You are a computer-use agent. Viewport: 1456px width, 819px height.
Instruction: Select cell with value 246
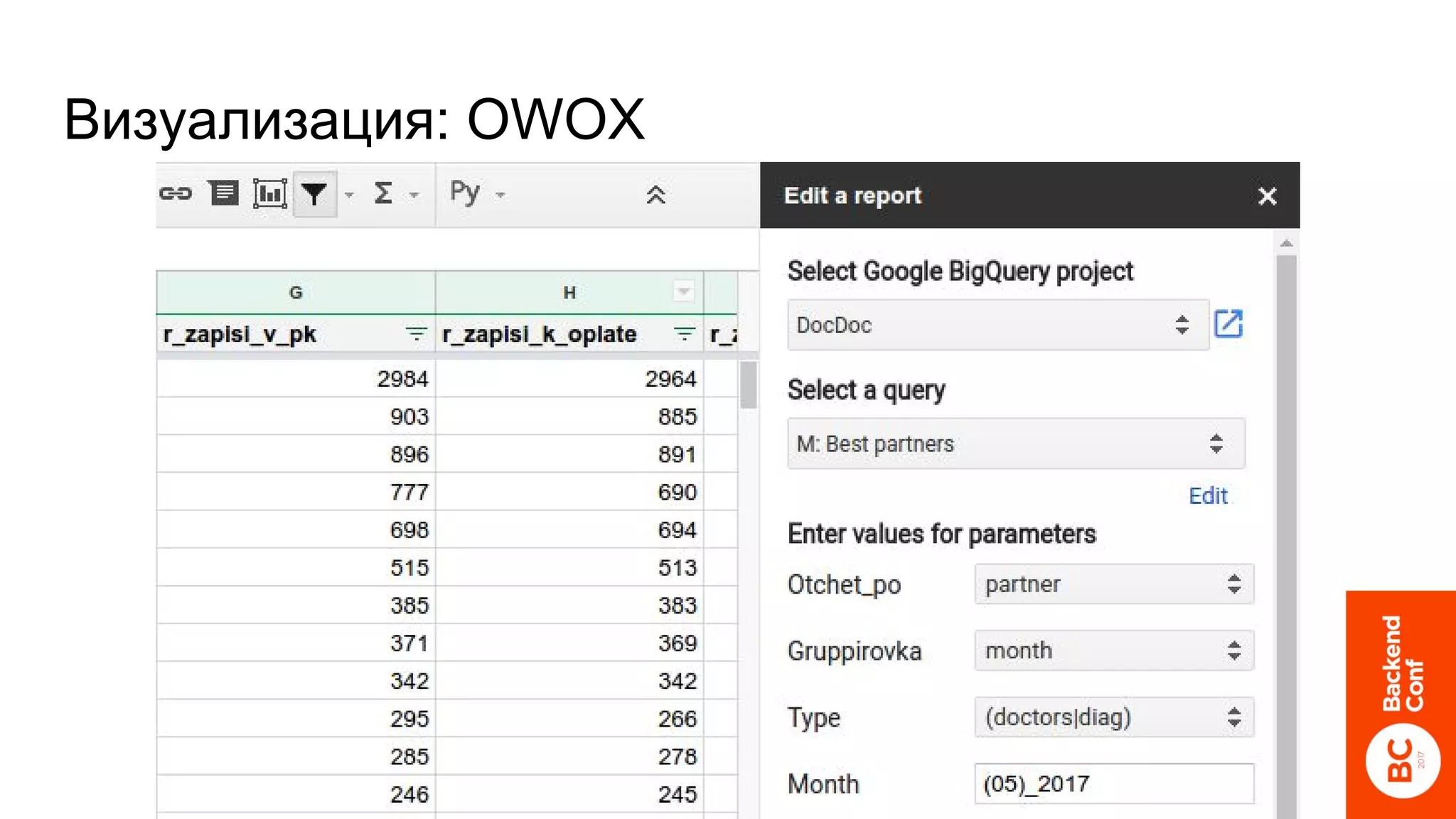296,793
